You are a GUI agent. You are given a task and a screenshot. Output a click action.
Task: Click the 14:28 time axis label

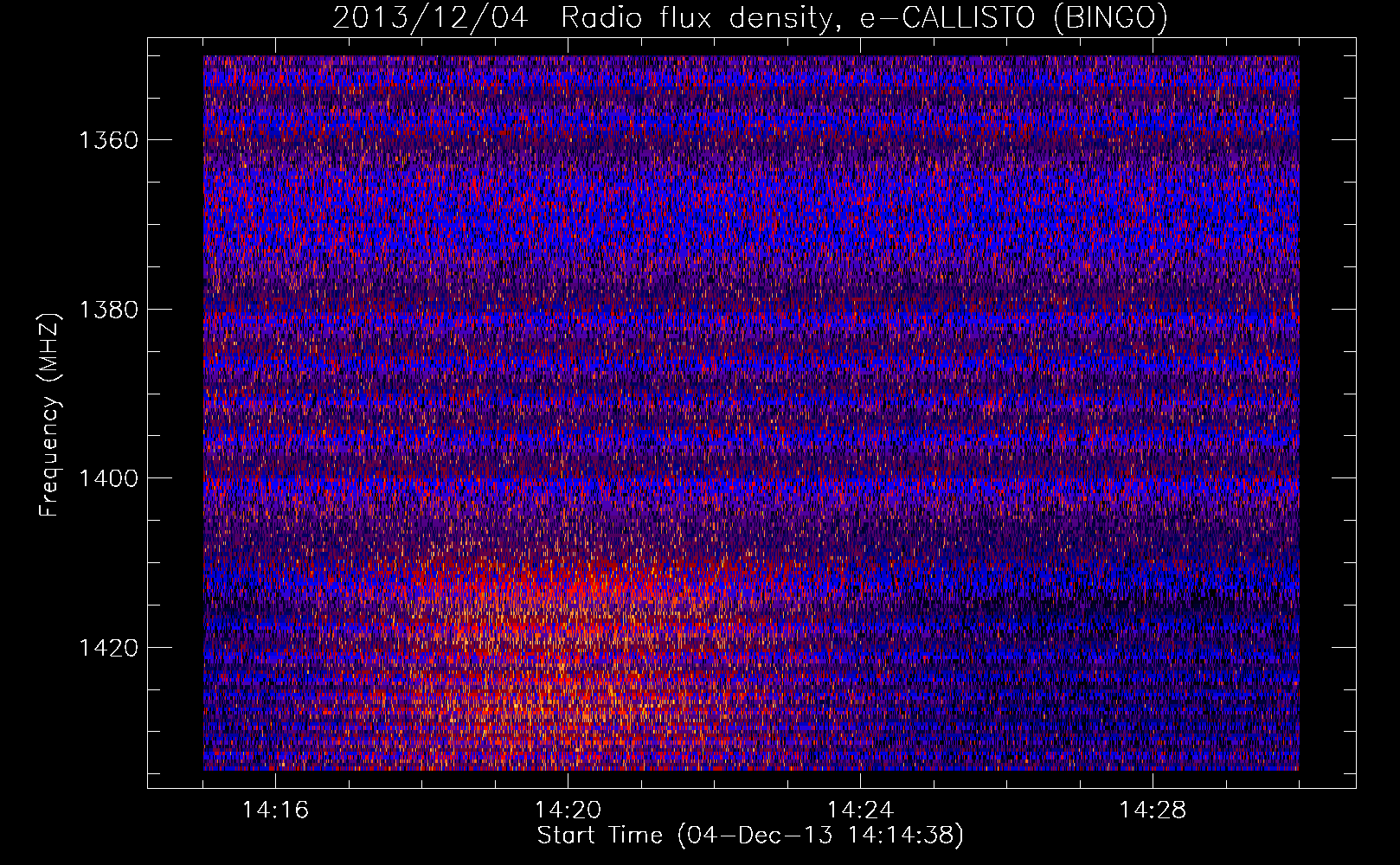coord(1153,811)
